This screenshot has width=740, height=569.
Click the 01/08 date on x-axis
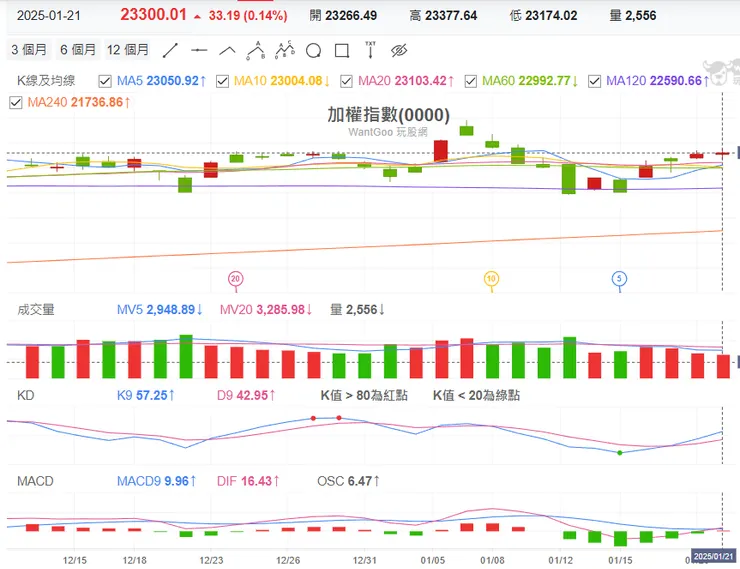tap(492, 560)
